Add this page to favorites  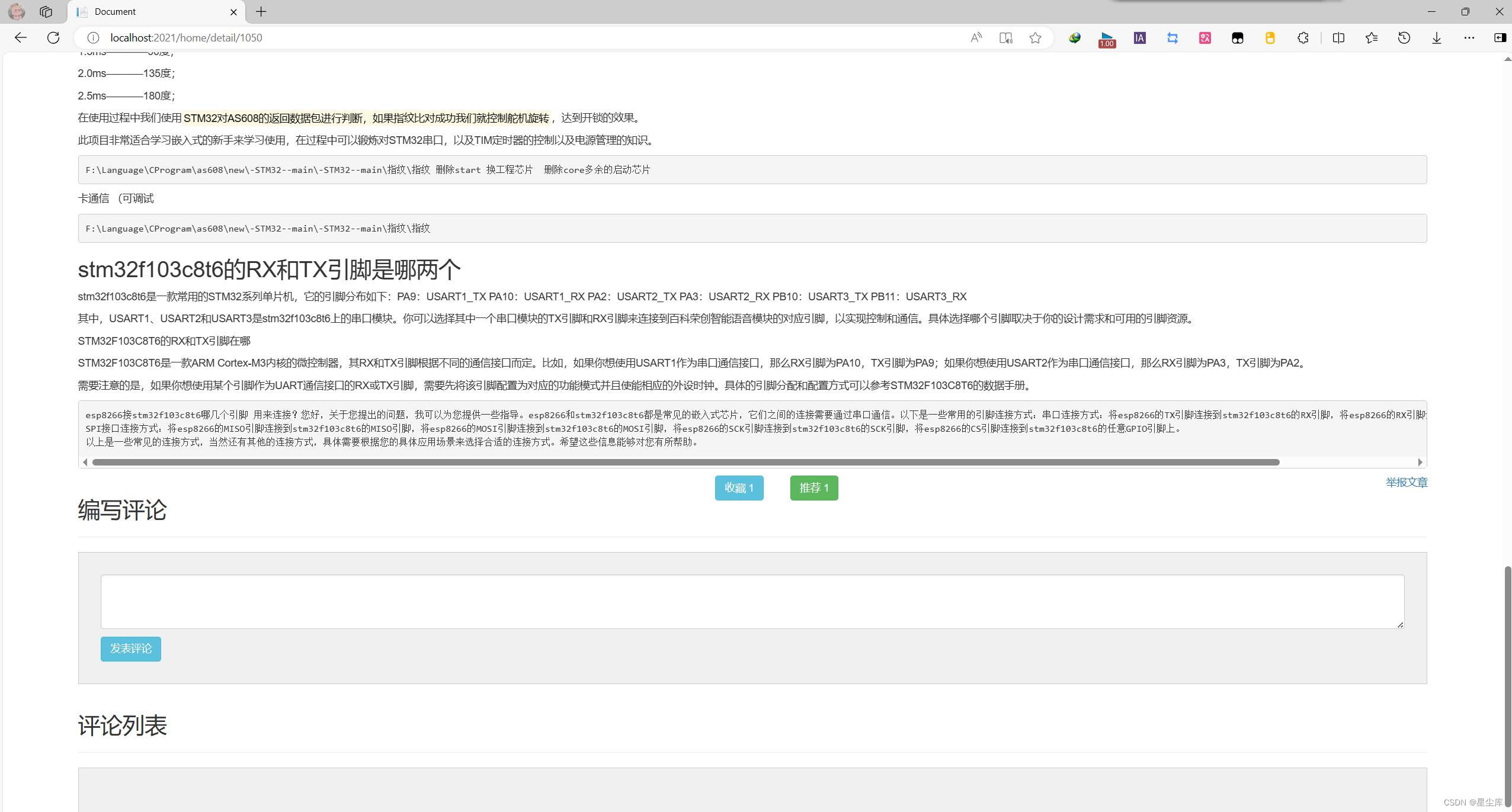[x=1035, y=38]
